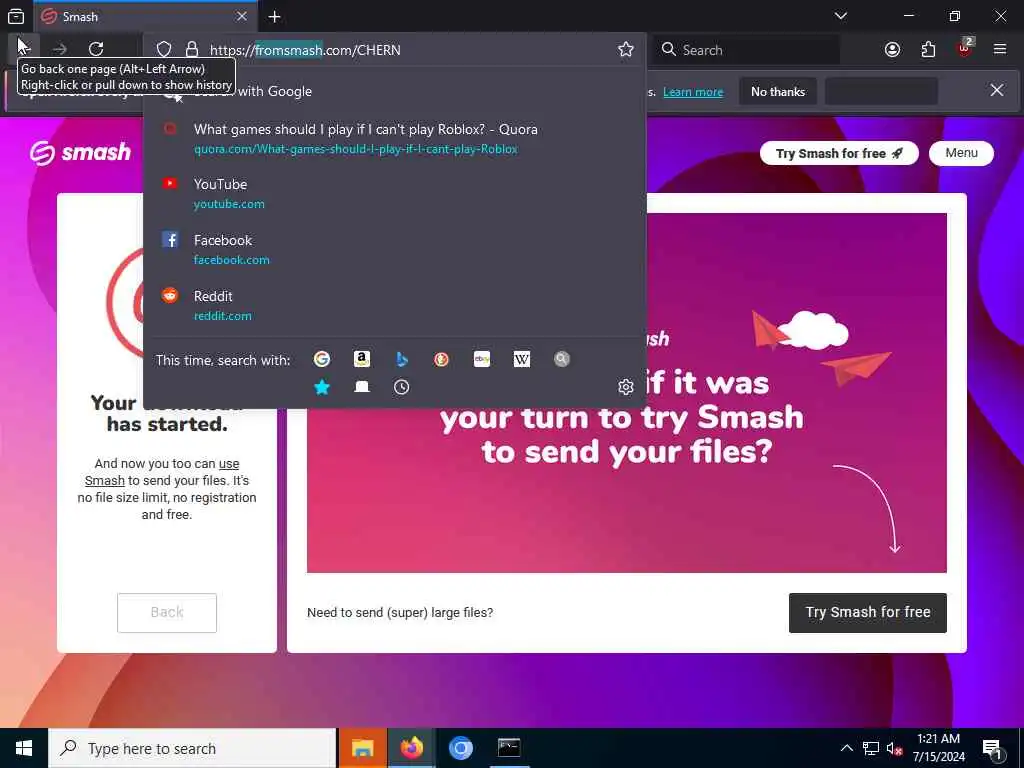Image resolution: width=1024 pixels, height=768 pixels.
Task: Search with Google one-off engine icon
Action: (321, 359)
